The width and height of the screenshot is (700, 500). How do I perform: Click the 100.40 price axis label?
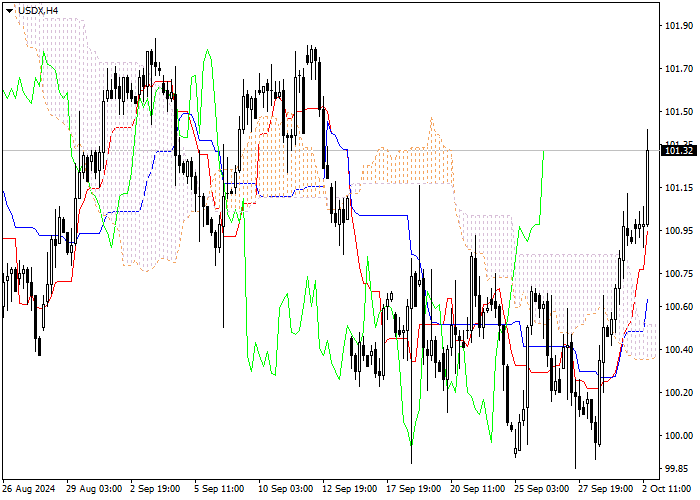(x=679, y=349)
